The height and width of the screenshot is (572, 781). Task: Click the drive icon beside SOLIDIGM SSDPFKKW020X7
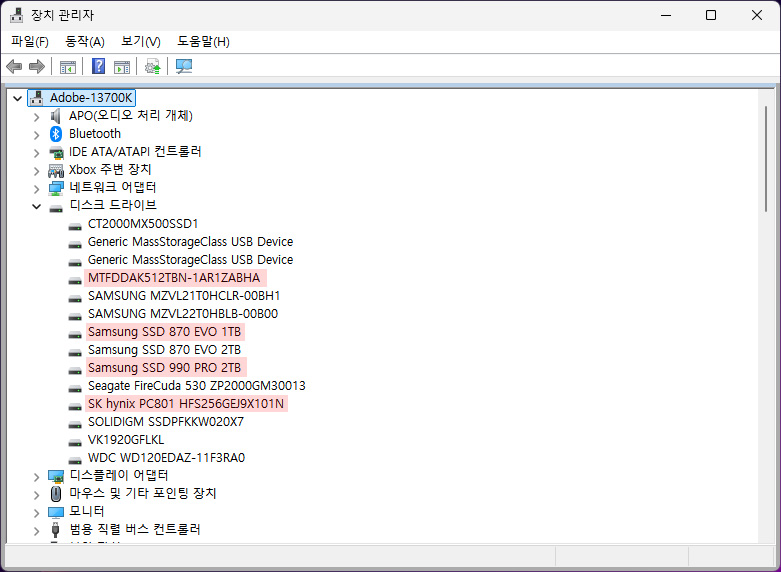click(75, 424)
